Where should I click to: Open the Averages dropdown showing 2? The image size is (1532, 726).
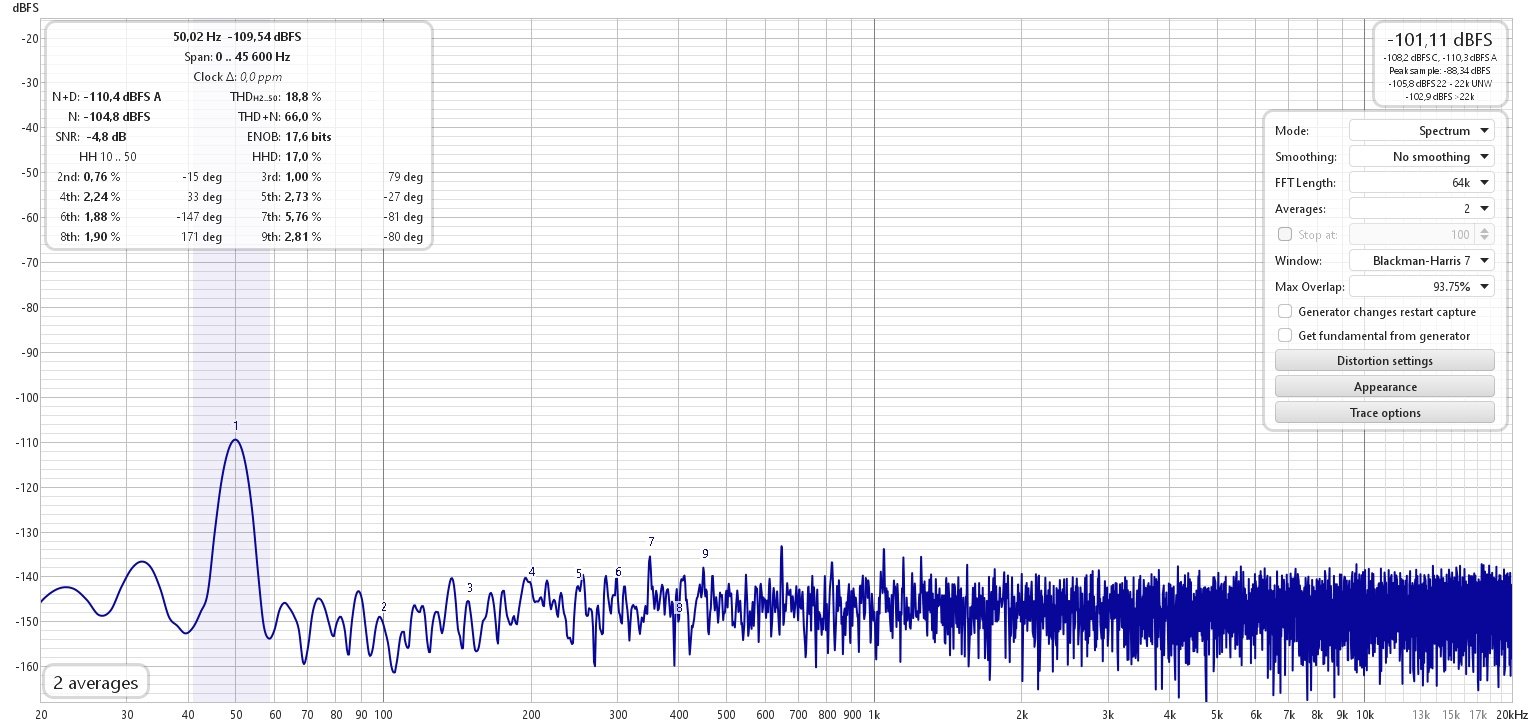click(x=1421, y=209)
